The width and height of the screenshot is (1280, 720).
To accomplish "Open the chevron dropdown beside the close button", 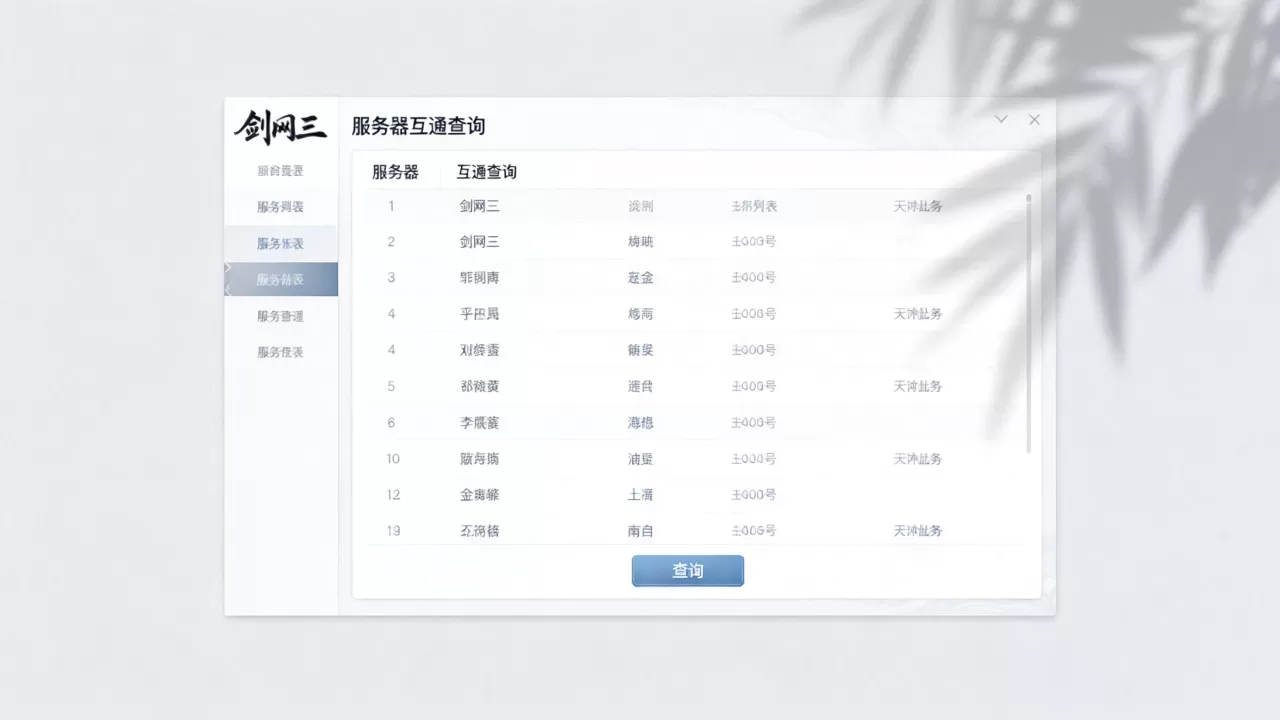I will click(x=1001, y=119).
